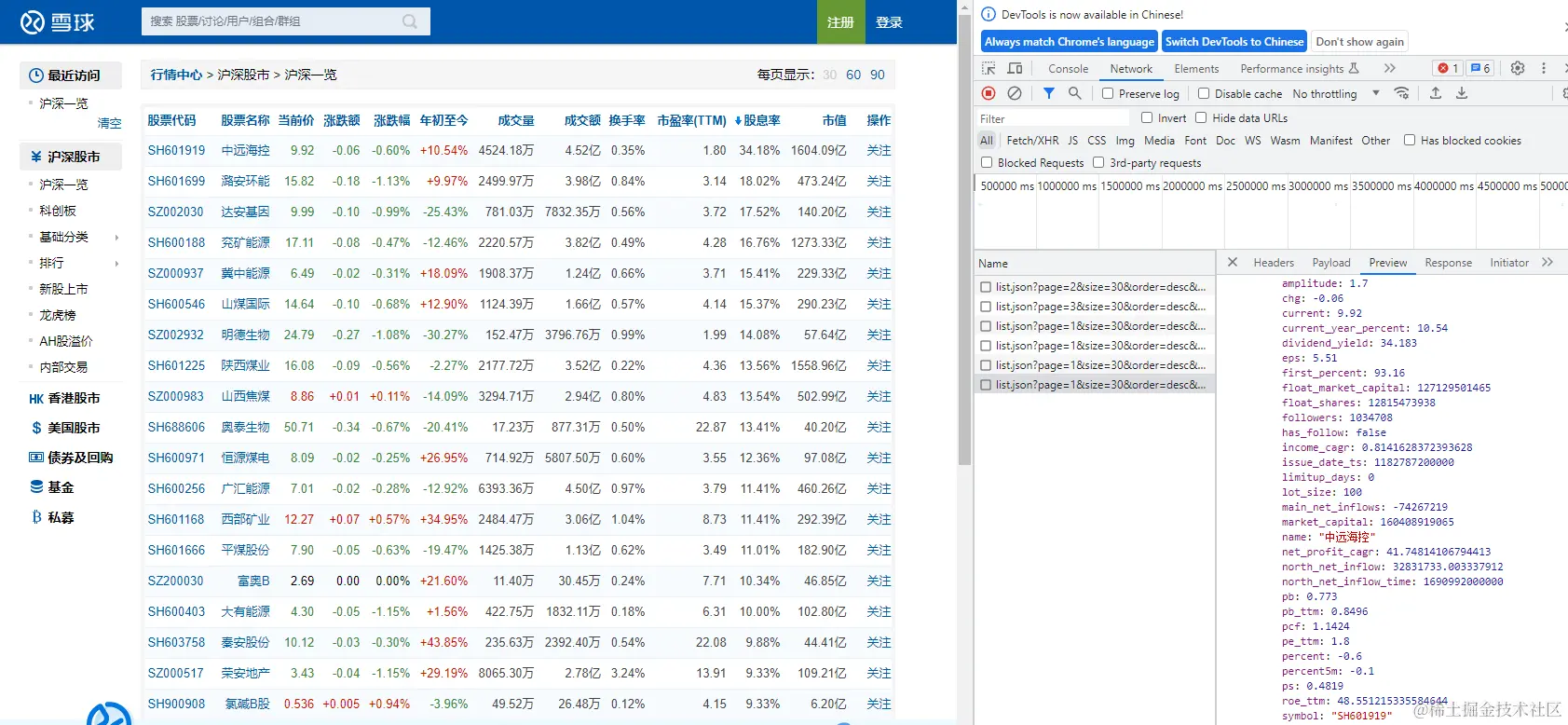The width and height of the screenshot is (1568, 725).
Task: Expand more DevTools panels chevron
Action: click(1389, 68)
